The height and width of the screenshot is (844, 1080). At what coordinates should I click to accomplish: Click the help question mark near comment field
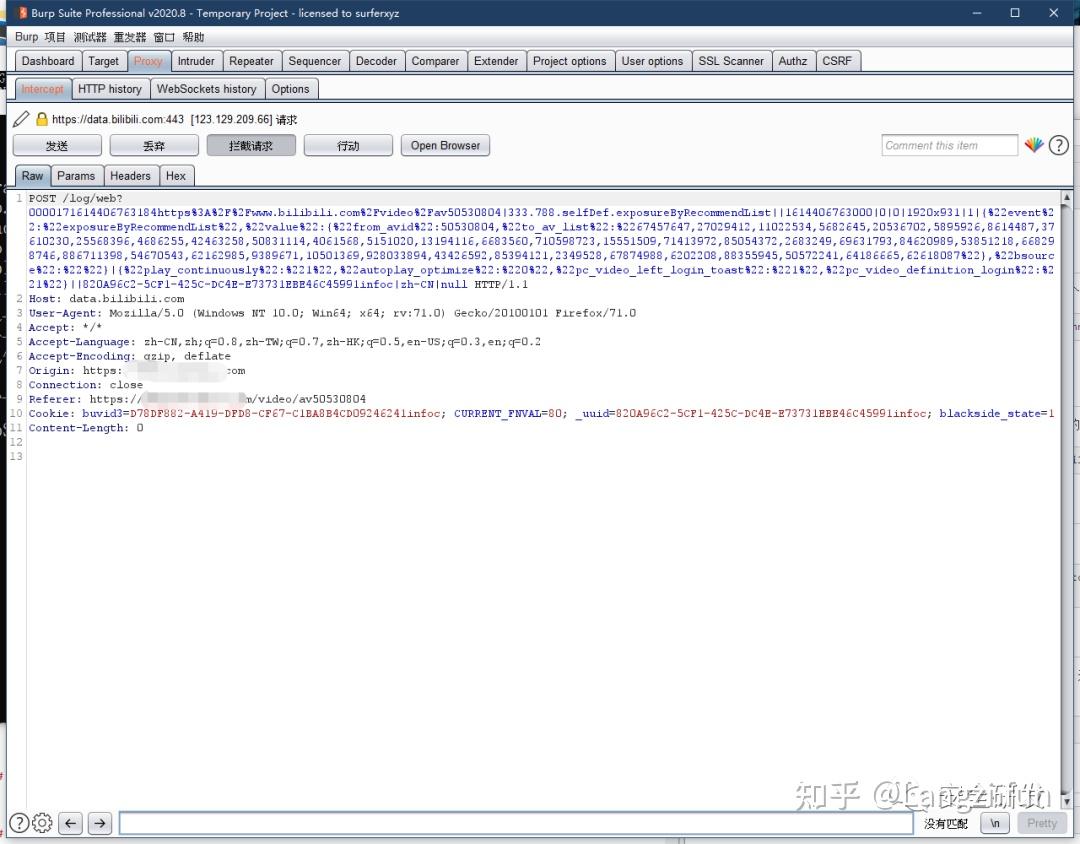point(1059,145)
